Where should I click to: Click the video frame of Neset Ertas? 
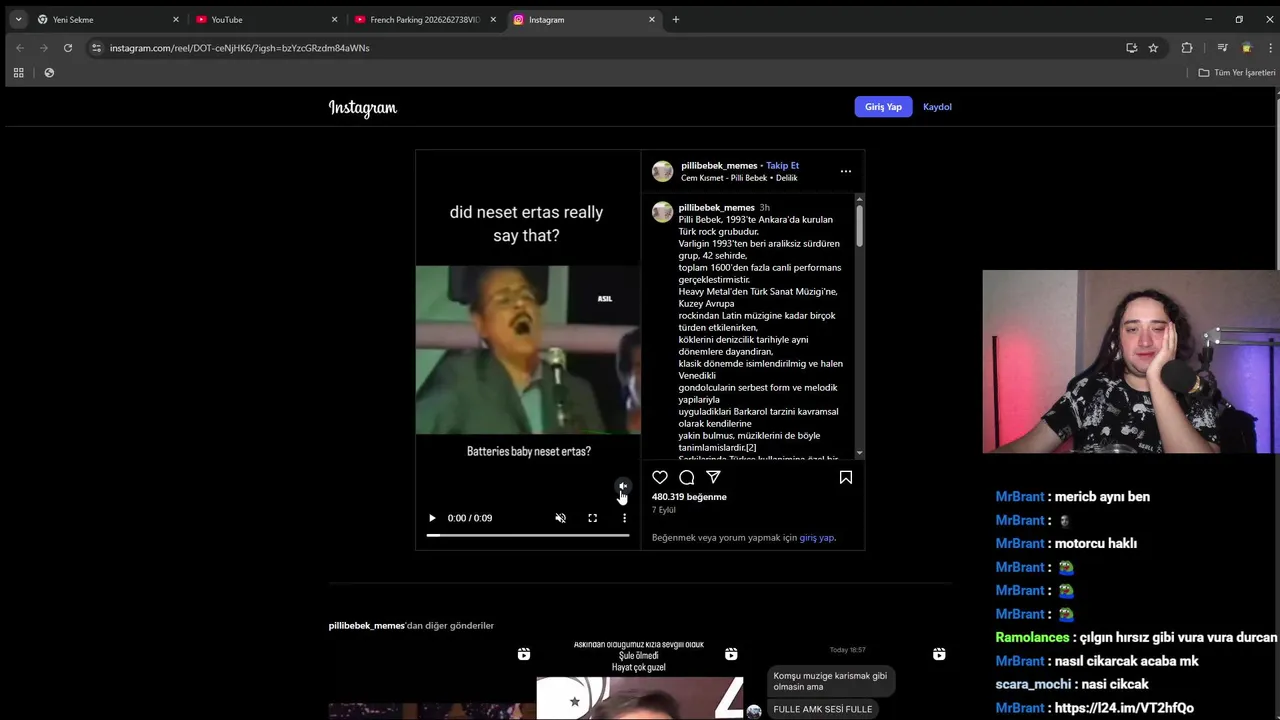pyautogui.click(x=528, y=349)
